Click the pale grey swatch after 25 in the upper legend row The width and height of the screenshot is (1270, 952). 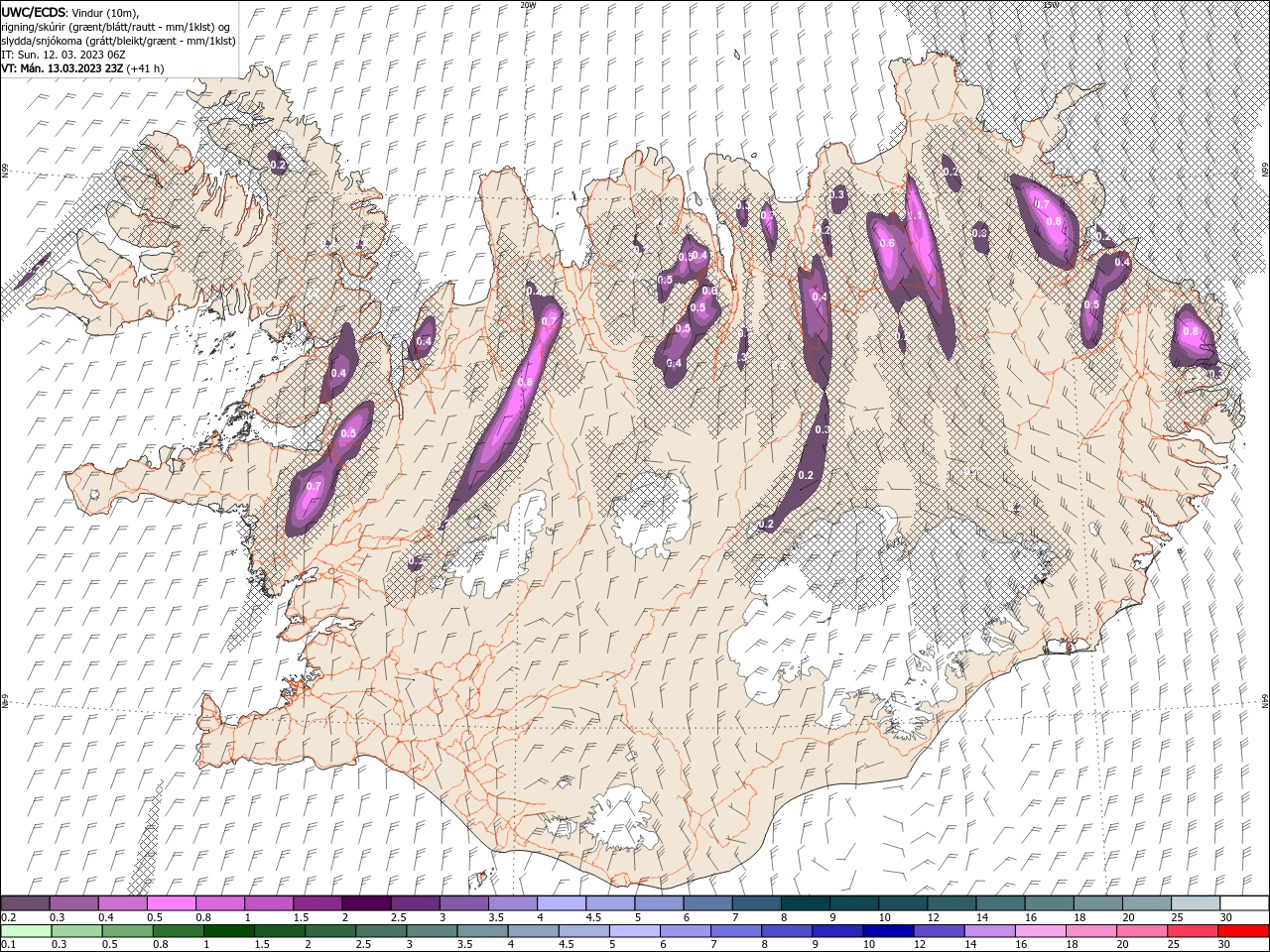point(1195,903)
